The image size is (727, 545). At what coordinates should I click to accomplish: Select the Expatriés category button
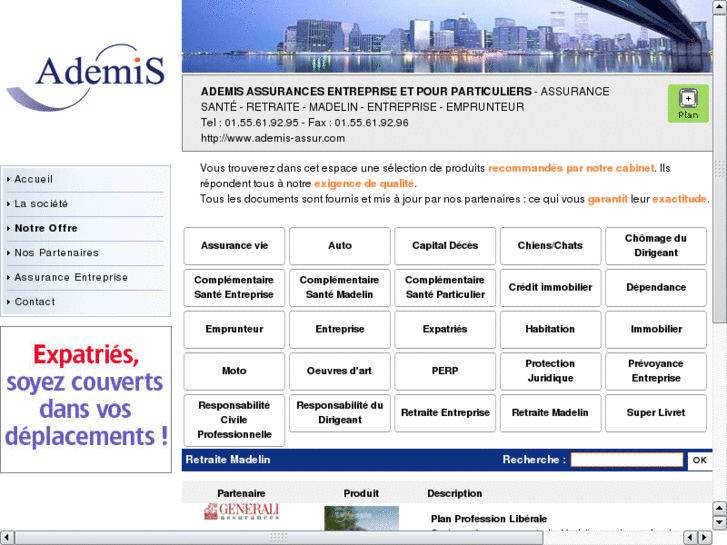pyautogui.click(x=445, y=329)
